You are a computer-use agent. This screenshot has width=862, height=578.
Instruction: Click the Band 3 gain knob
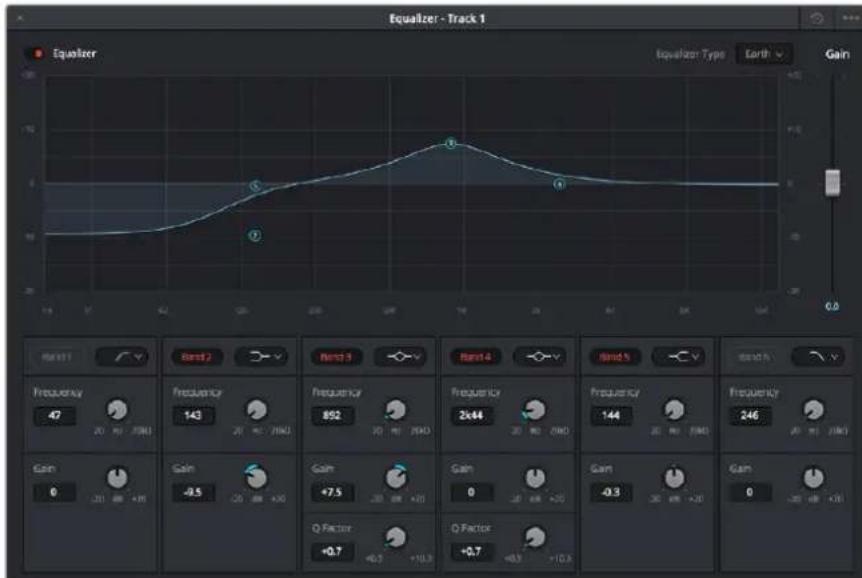(x=396, y=477)
